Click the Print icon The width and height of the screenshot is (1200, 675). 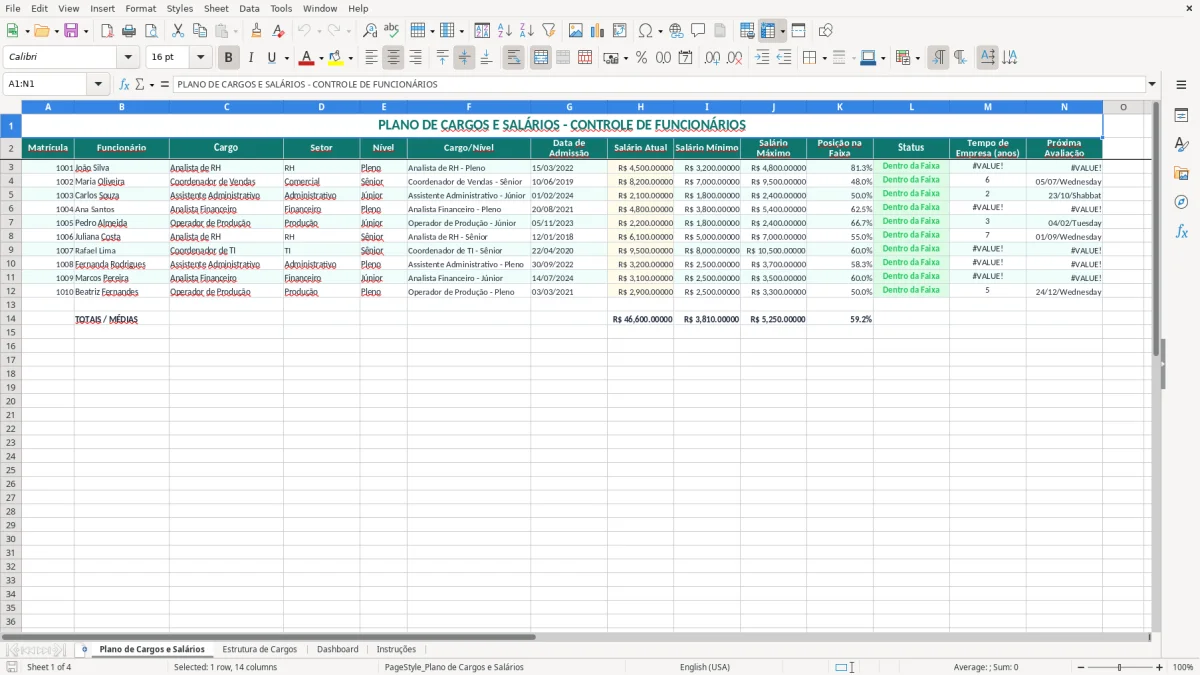tap(129, 31)
